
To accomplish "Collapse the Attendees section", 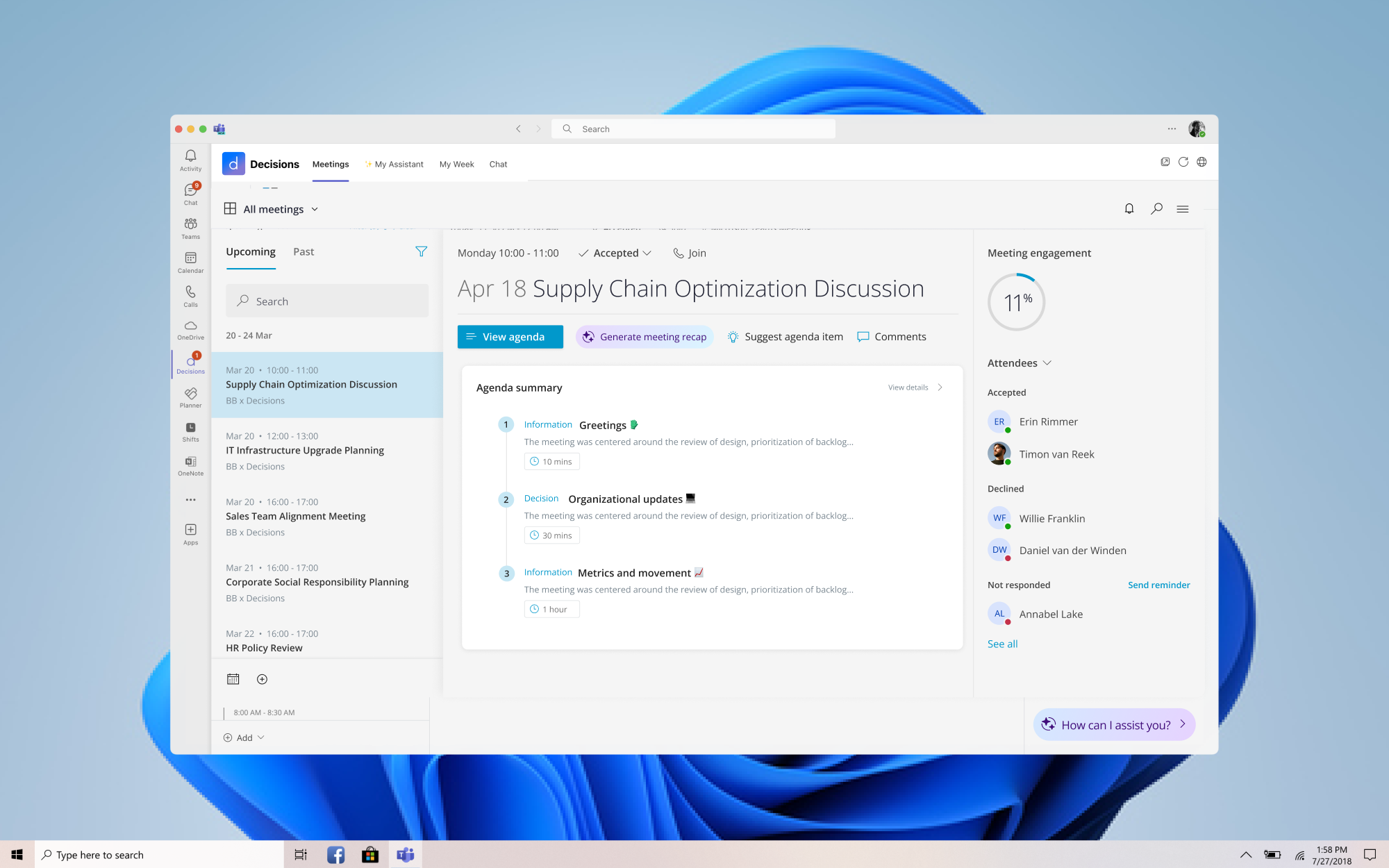I will point(1019,363).
